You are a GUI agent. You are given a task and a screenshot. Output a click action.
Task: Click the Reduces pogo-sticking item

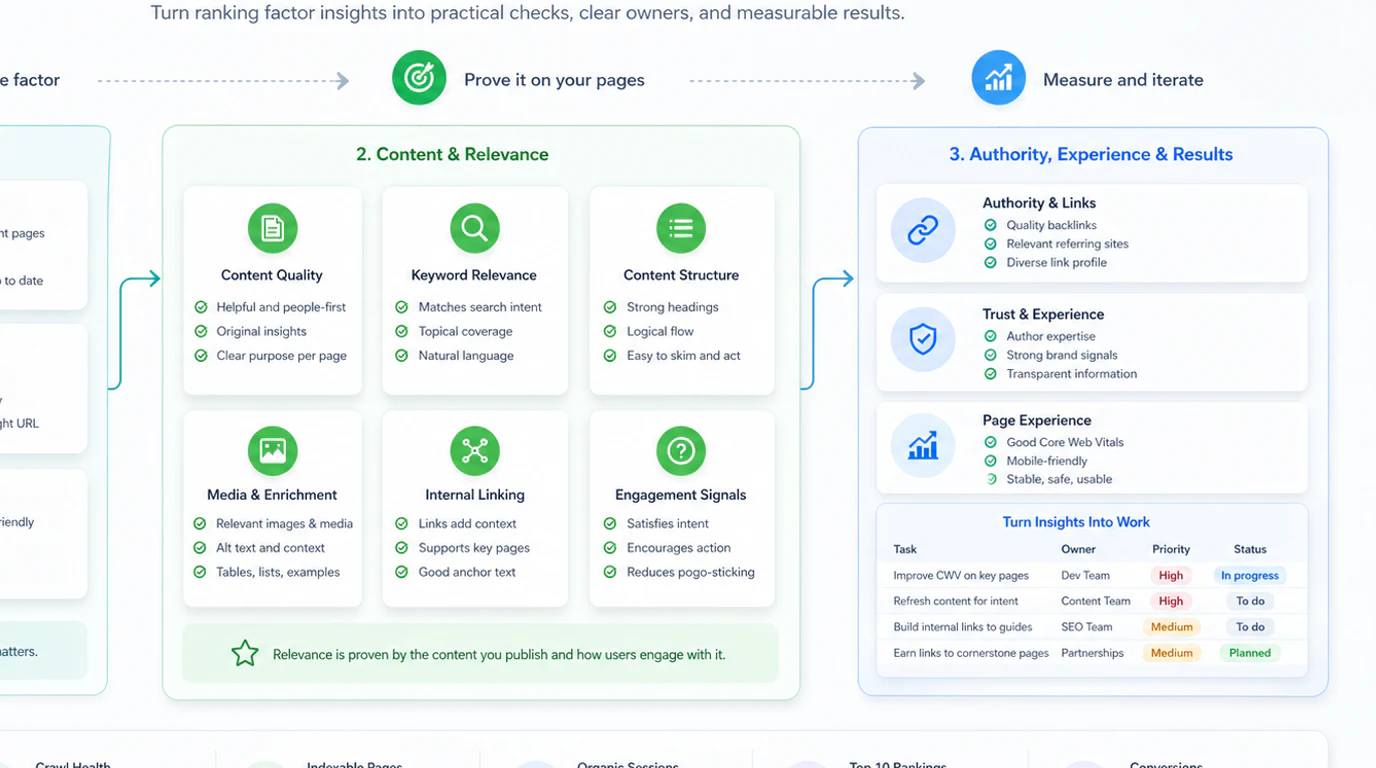click(x=691, y=572)
